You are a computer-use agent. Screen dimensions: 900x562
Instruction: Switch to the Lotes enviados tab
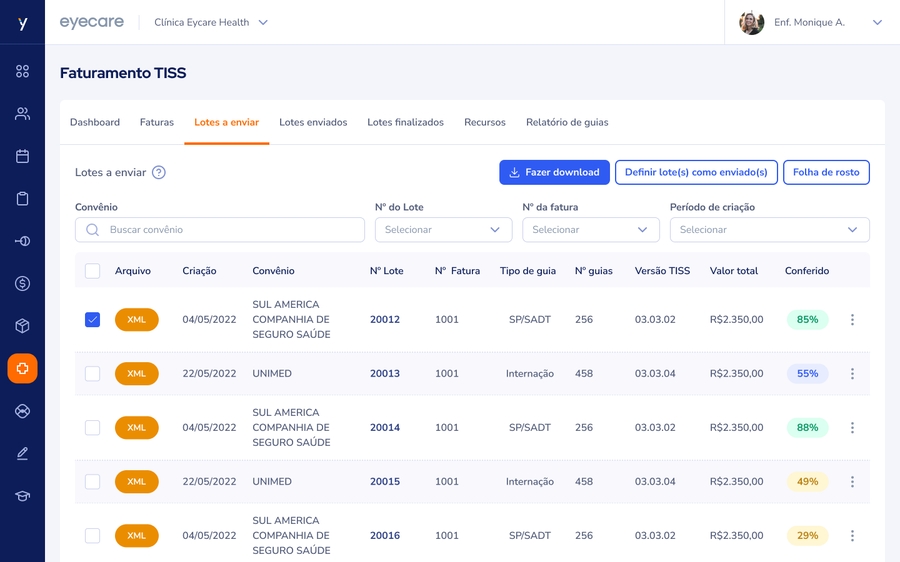tap(313, 122)
